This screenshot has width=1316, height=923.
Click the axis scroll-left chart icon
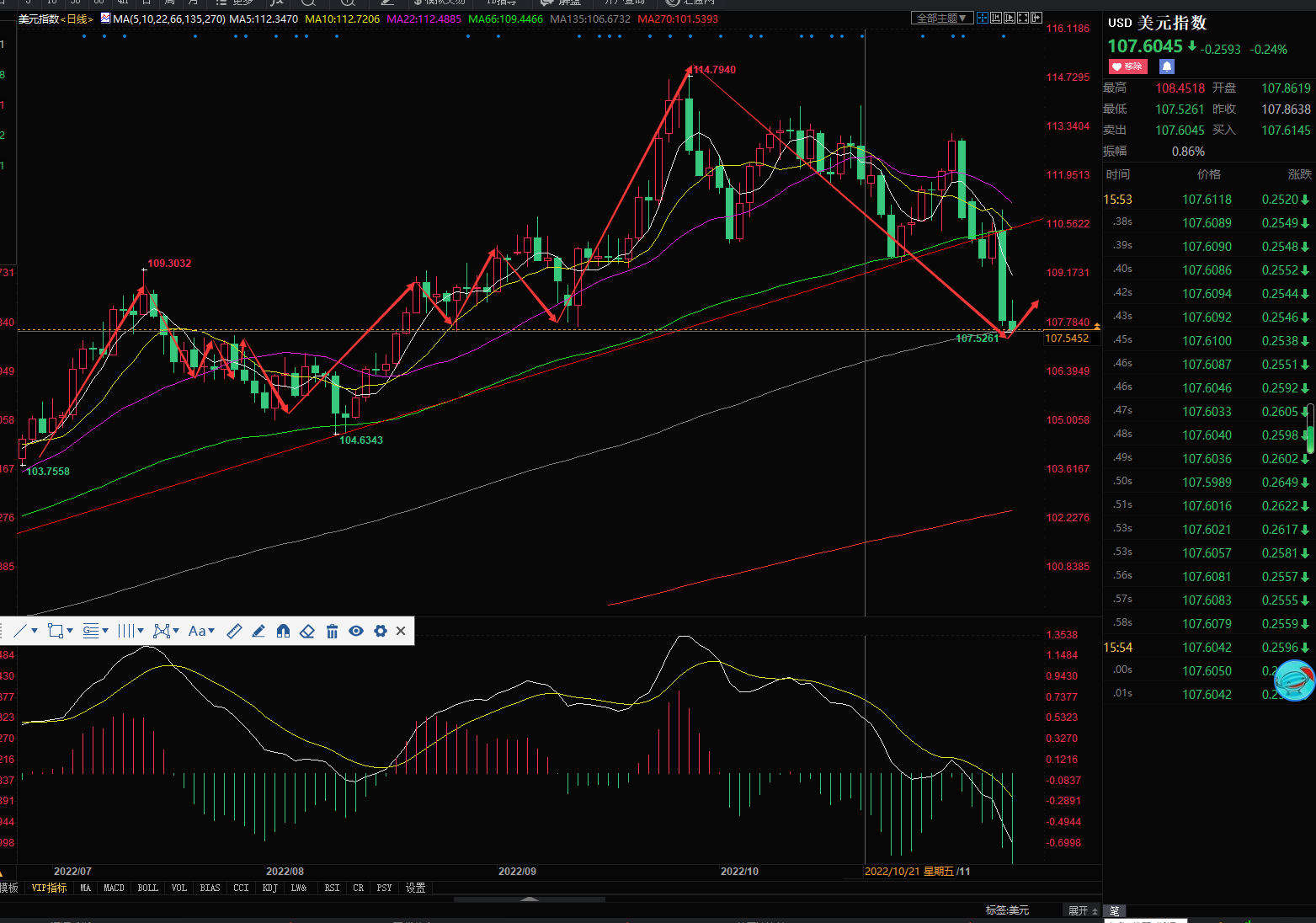point(996,18)
